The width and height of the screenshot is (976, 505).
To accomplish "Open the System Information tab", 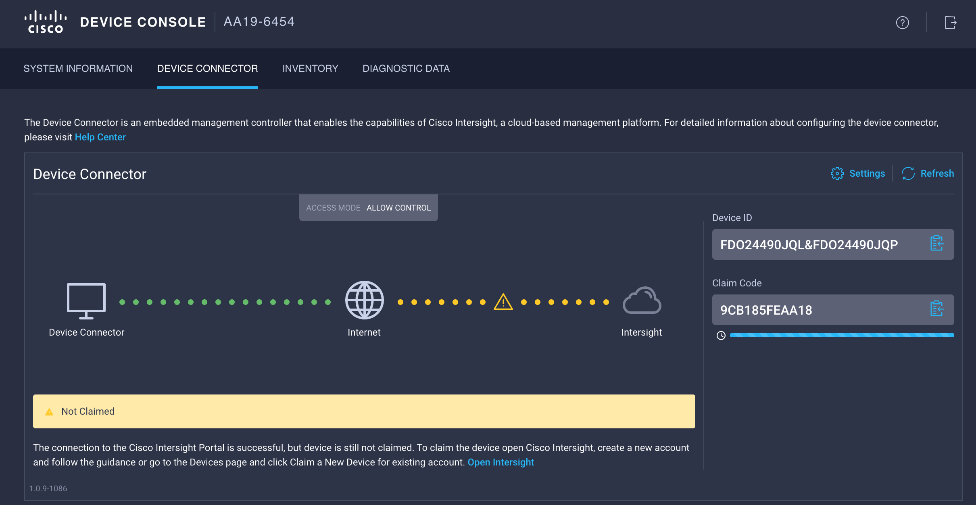I will [x=78, y=68].
